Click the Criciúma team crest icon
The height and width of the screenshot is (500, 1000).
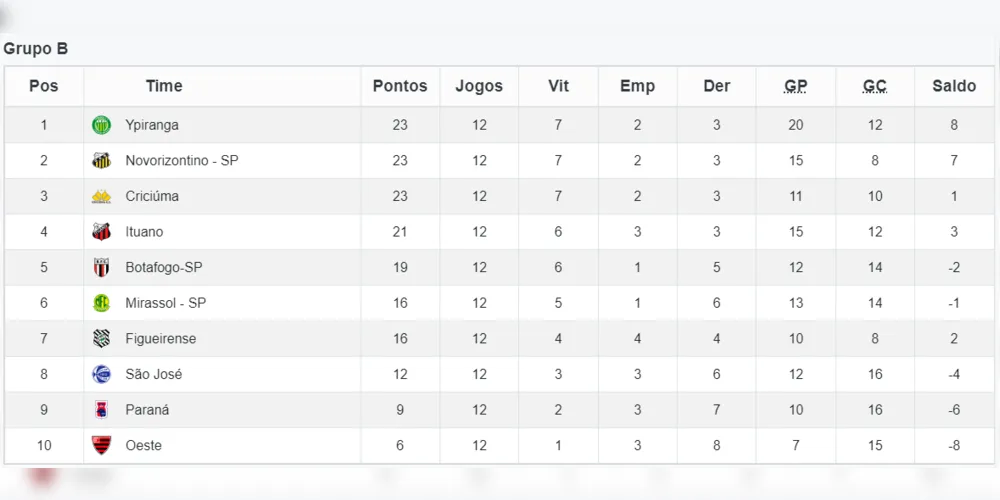pyautogui.click(x=101, y=197)
